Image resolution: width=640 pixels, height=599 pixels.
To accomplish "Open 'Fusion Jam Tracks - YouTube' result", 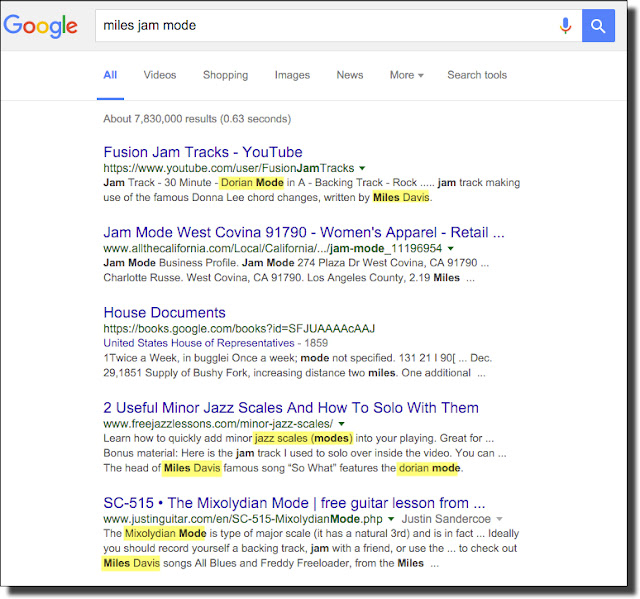I will coord(203,152).
